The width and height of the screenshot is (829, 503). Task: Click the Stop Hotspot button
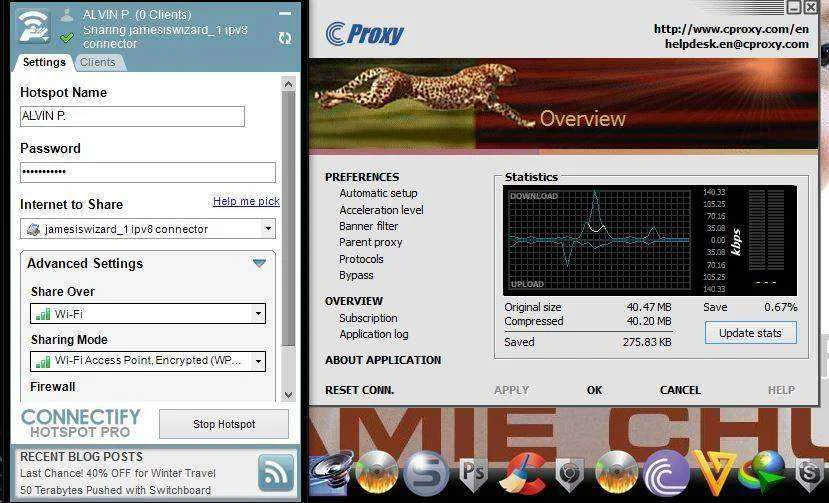tap(224, 424)
